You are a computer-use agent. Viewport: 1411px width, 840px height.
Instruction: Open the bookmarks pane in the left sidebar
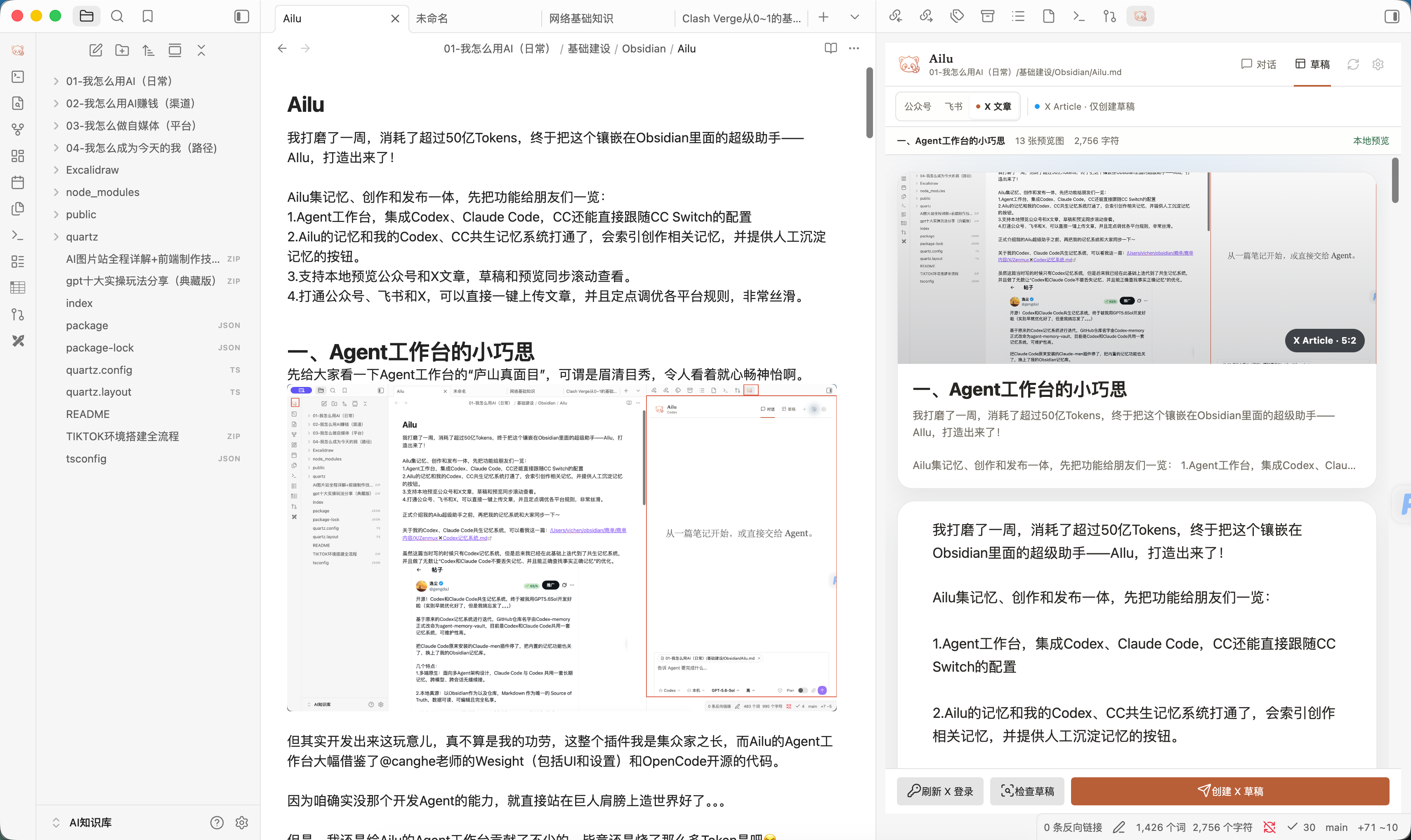148,17
